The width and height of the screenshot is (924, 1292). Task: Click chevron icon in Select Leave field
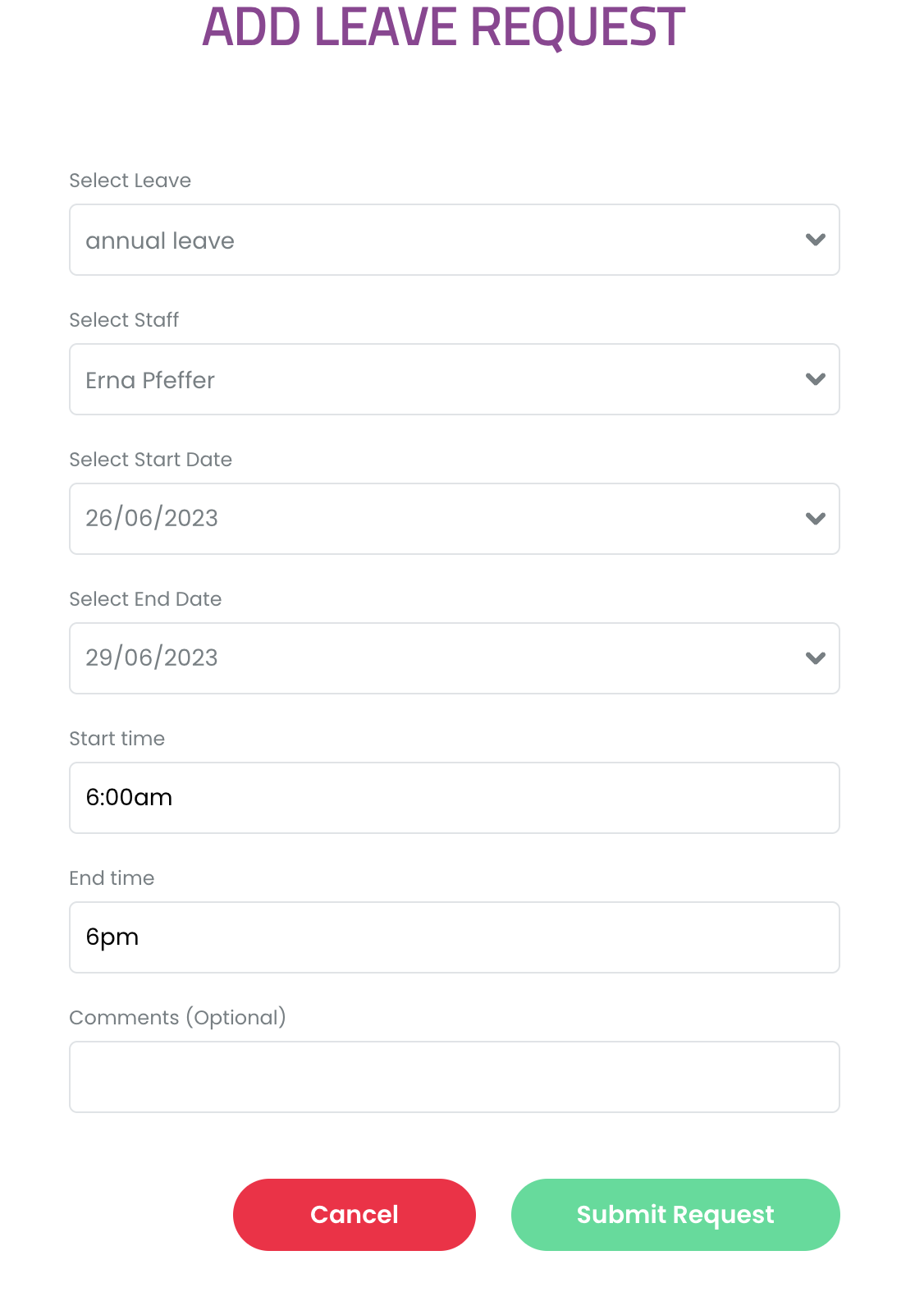point(815,240)
